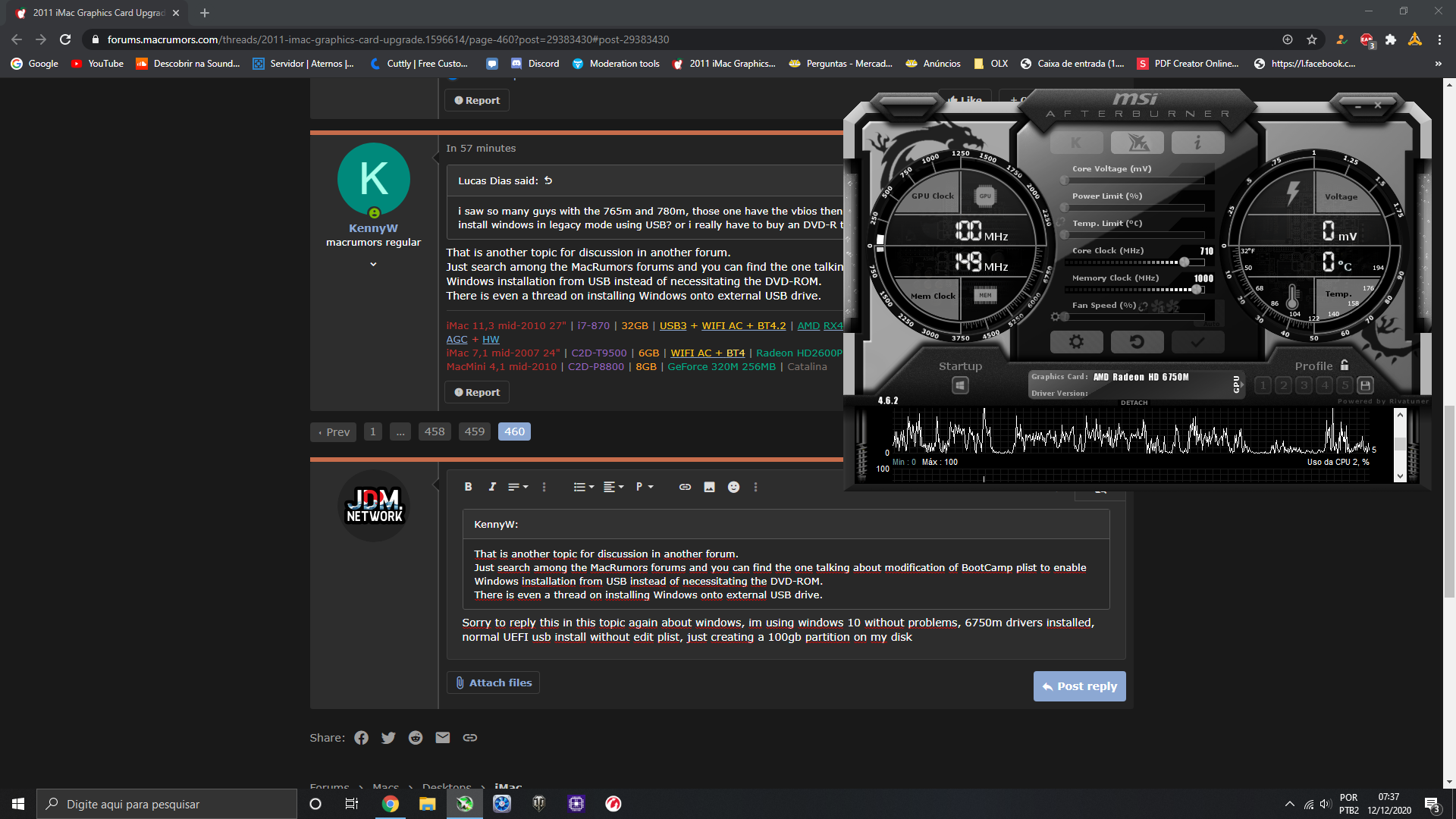
Task: Open the Afterburner info button
Action: 1197,143
